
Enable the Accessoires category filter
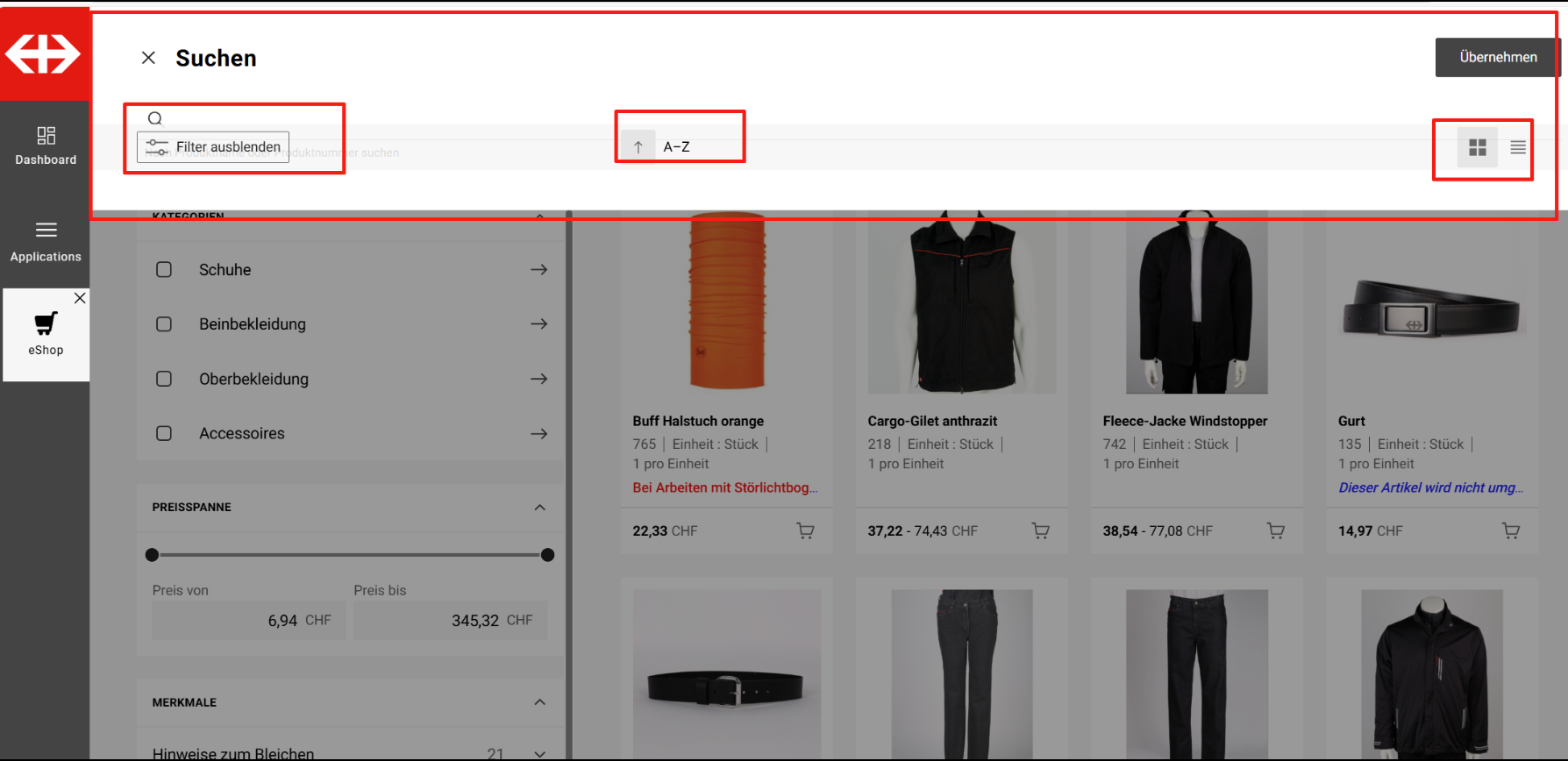[x=164, y=434]
